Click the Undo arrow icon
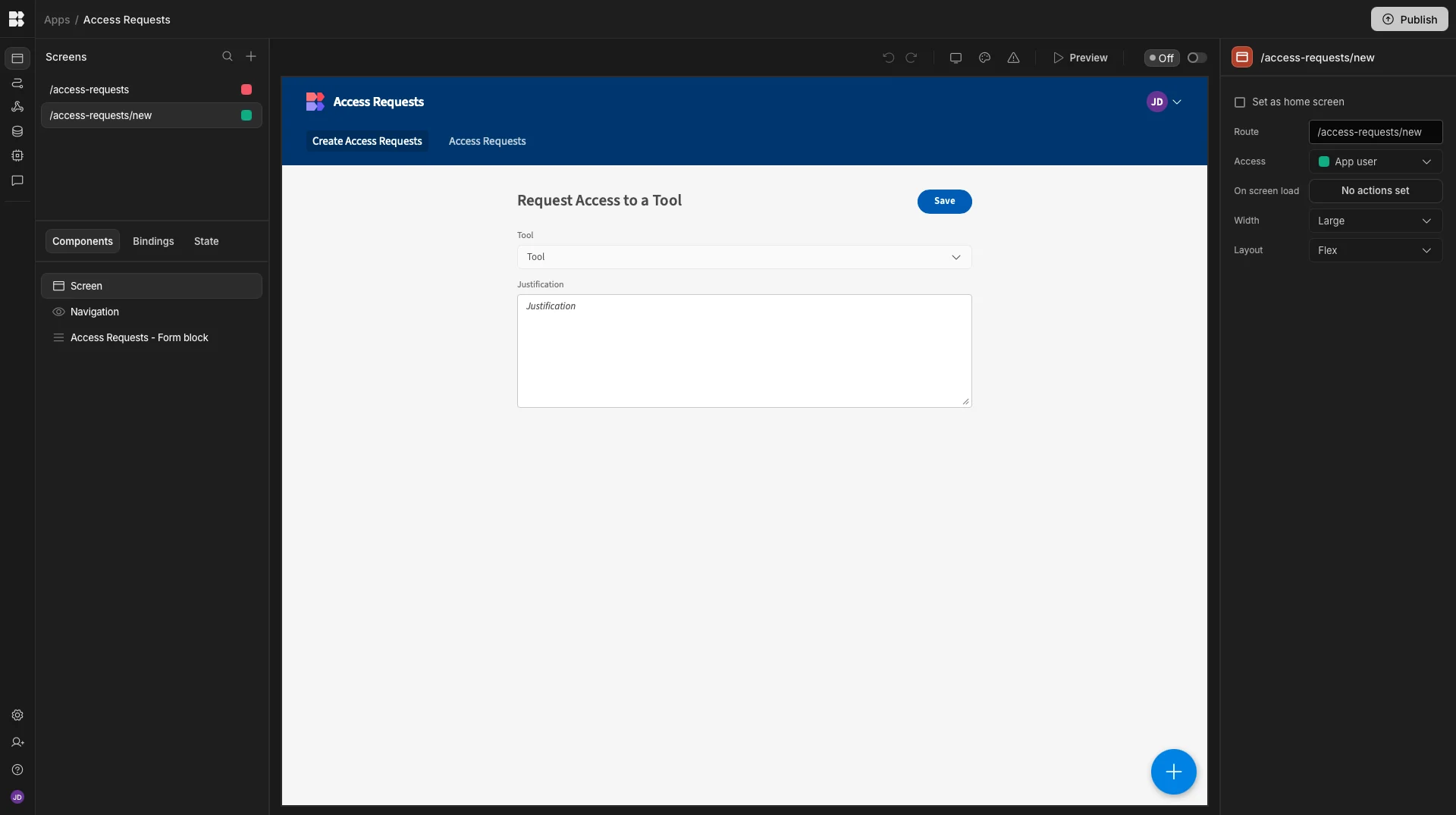The height and width of the screenshot is (815, 1456). coord(888,58)
